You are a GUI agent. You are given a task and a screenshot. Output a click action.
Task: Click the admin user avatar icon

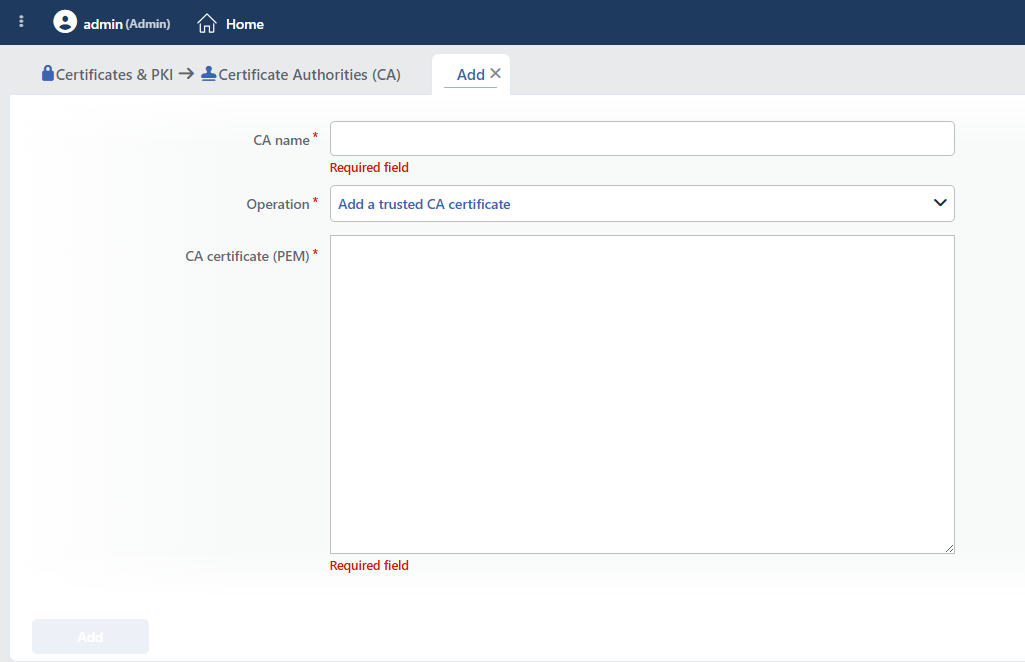pos(65,22)
